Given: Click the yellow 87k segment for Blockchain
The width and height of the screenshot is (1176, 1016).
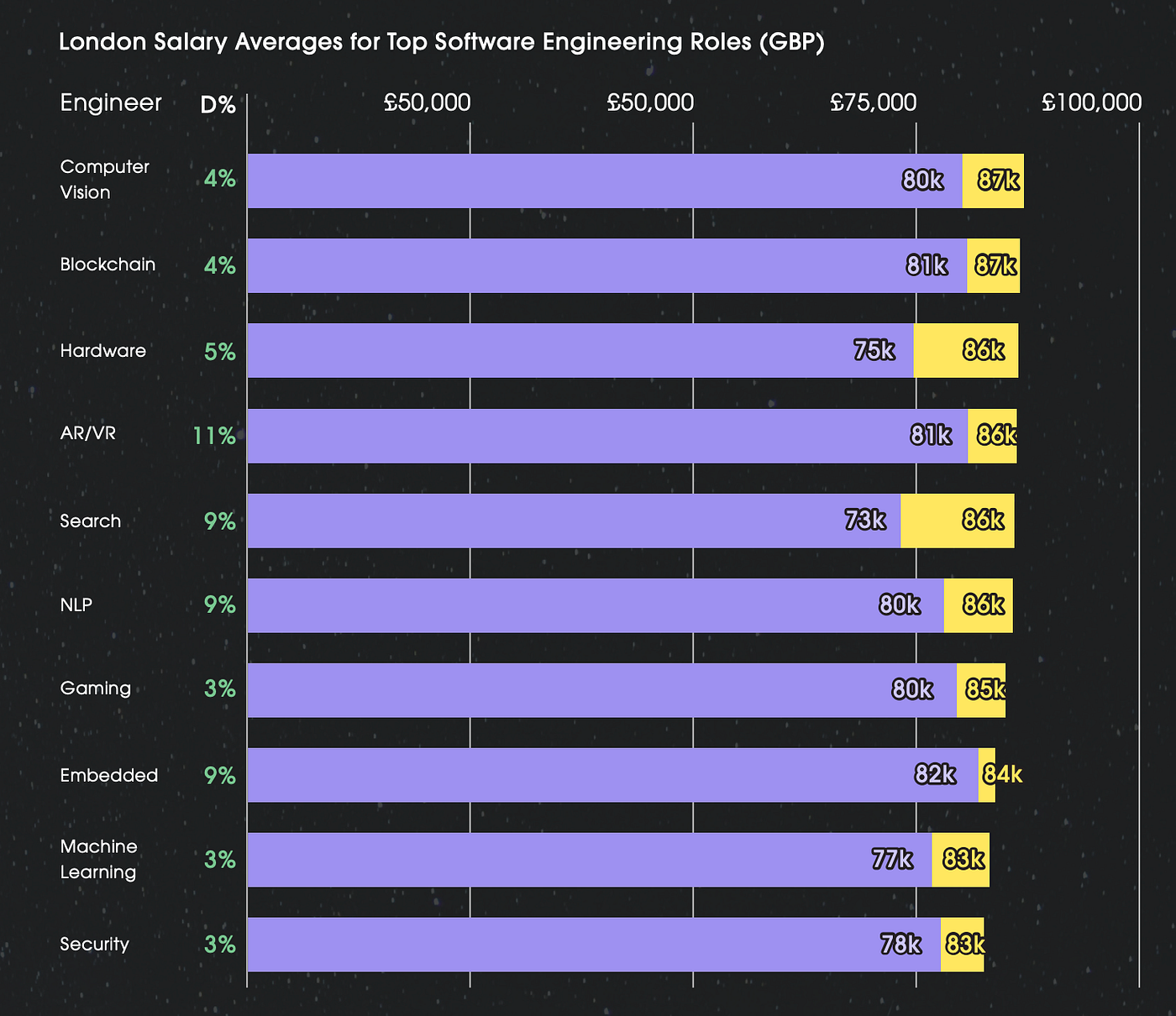Looking at the screenshot, I should (x=994, y=265).
